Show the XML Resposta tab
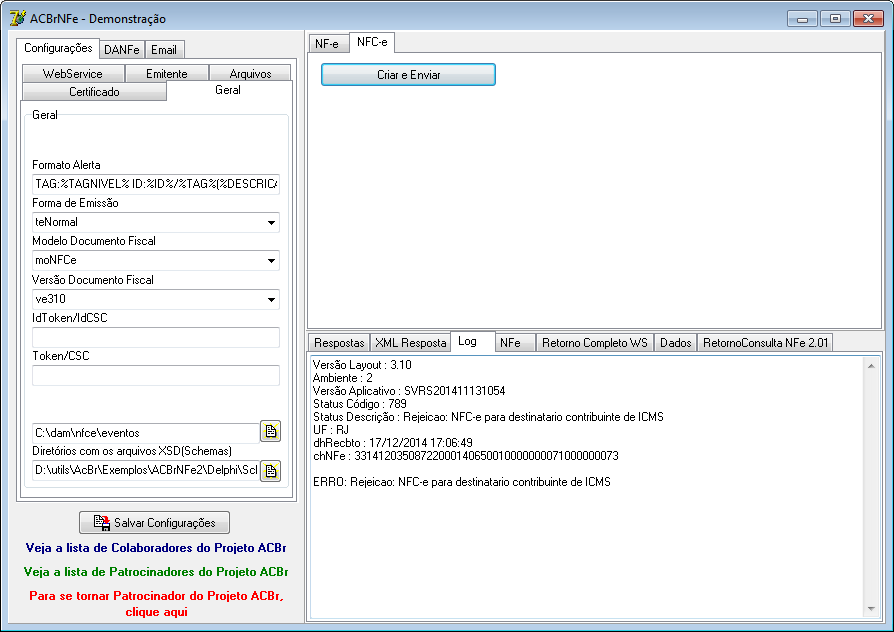 (411, 343)
